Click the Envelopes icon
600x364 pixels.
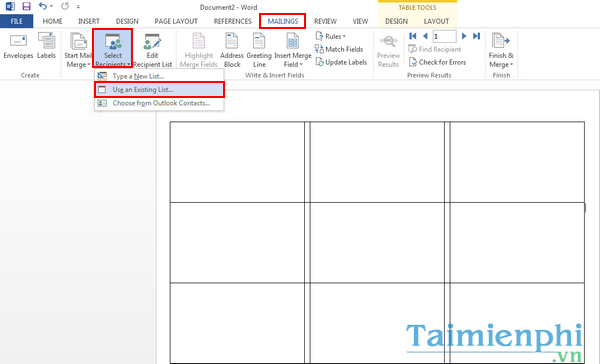click(x=18, y=41)
